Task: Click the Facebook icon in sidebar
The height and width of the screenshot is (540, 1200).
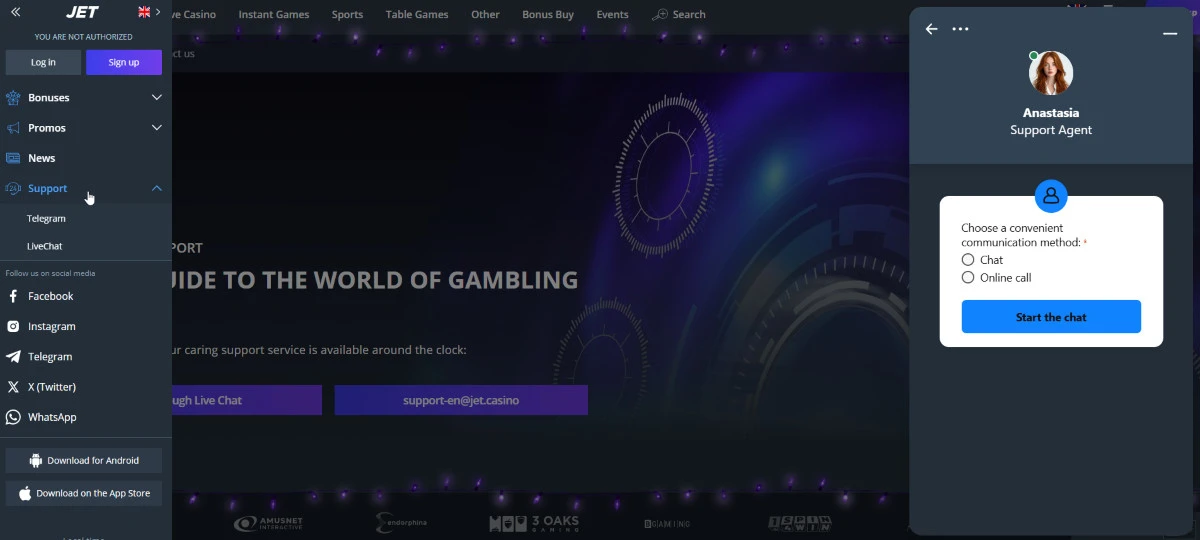Action: click(13, 296)
